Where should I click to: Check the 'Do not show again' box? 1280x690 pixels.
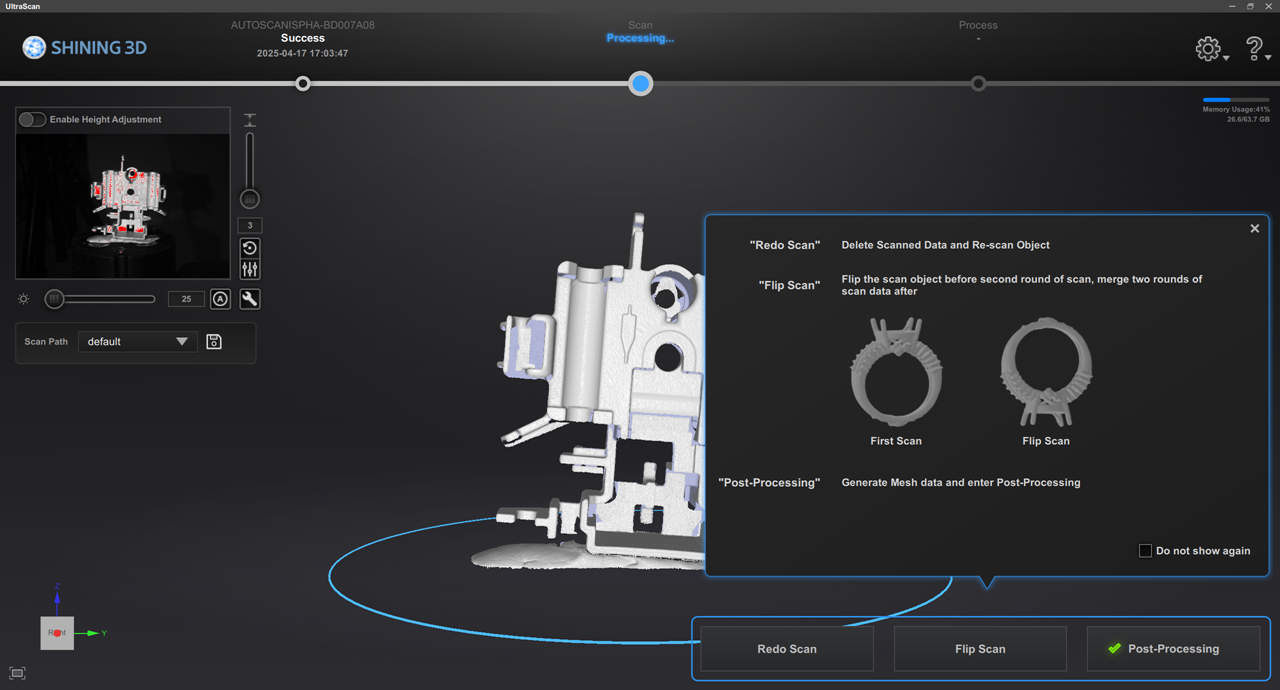pos(1145,551)
